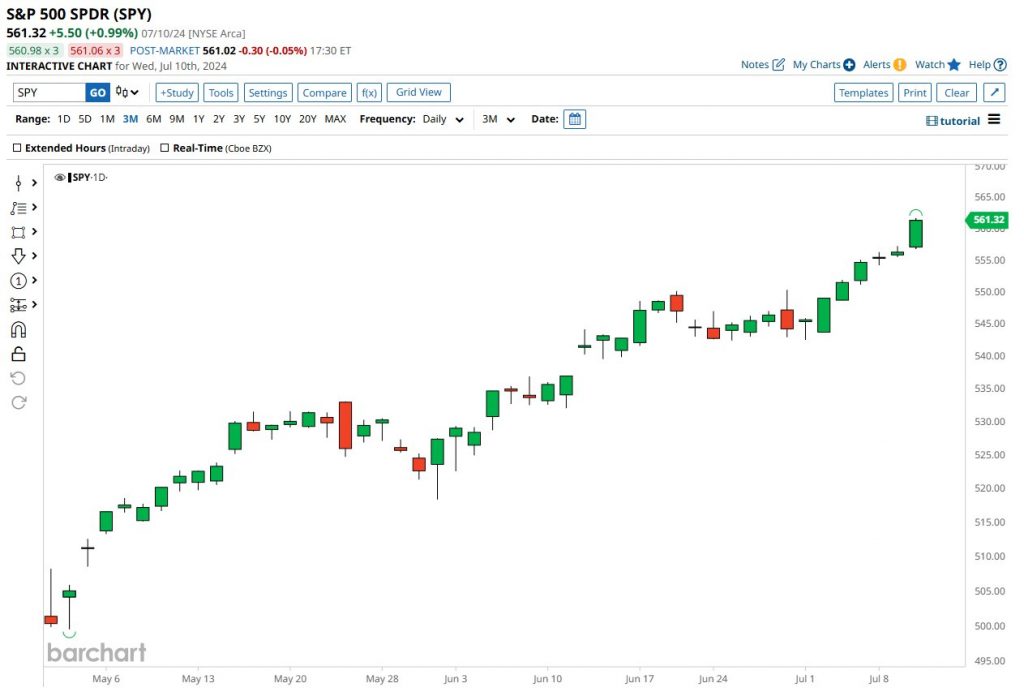Select the MAX range
The height and width of the screenshot is (696, 1024).
tap(336, 119)
